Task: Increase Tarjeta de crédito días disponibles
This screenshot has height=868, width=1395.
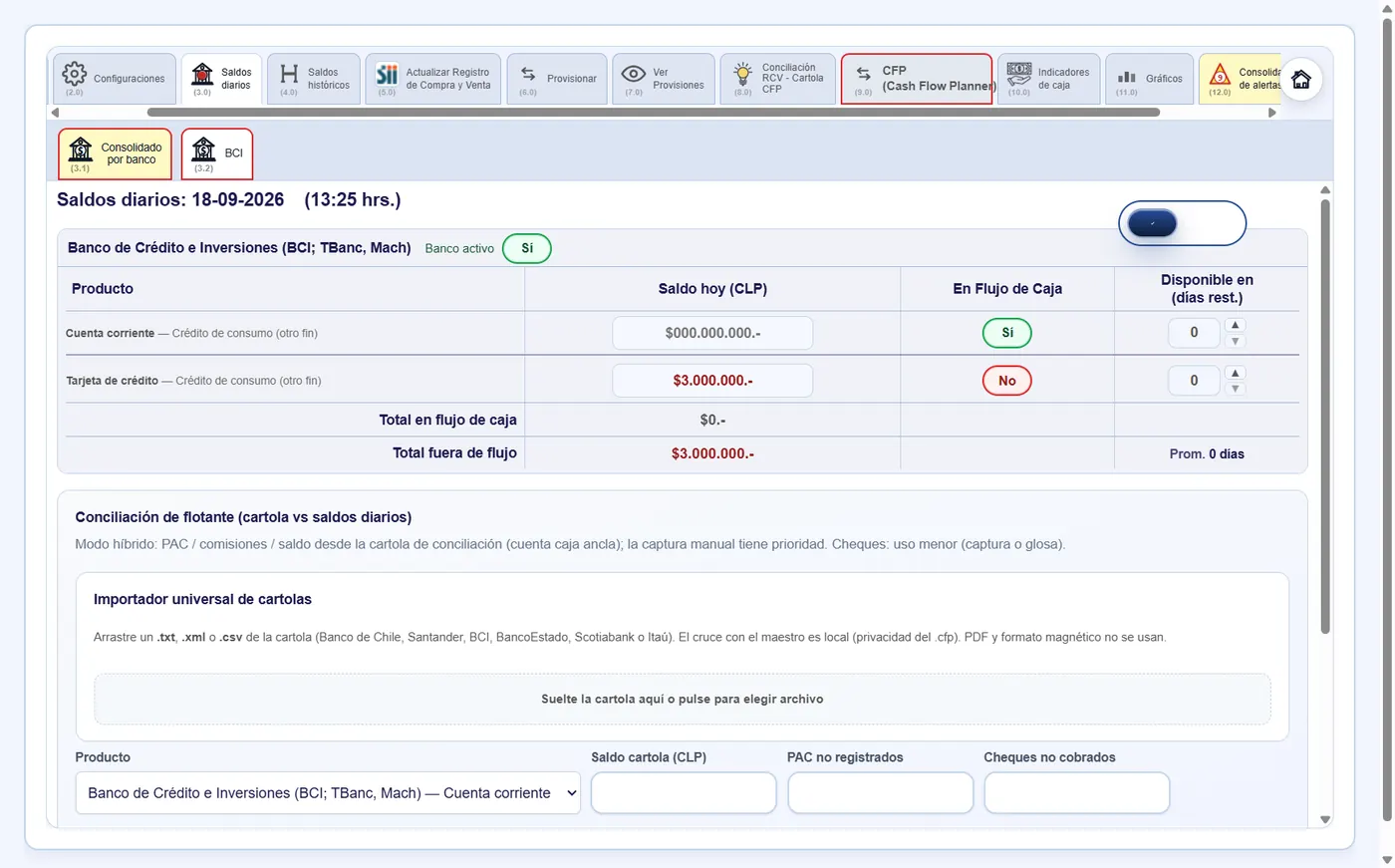Action: (1236, 374)
